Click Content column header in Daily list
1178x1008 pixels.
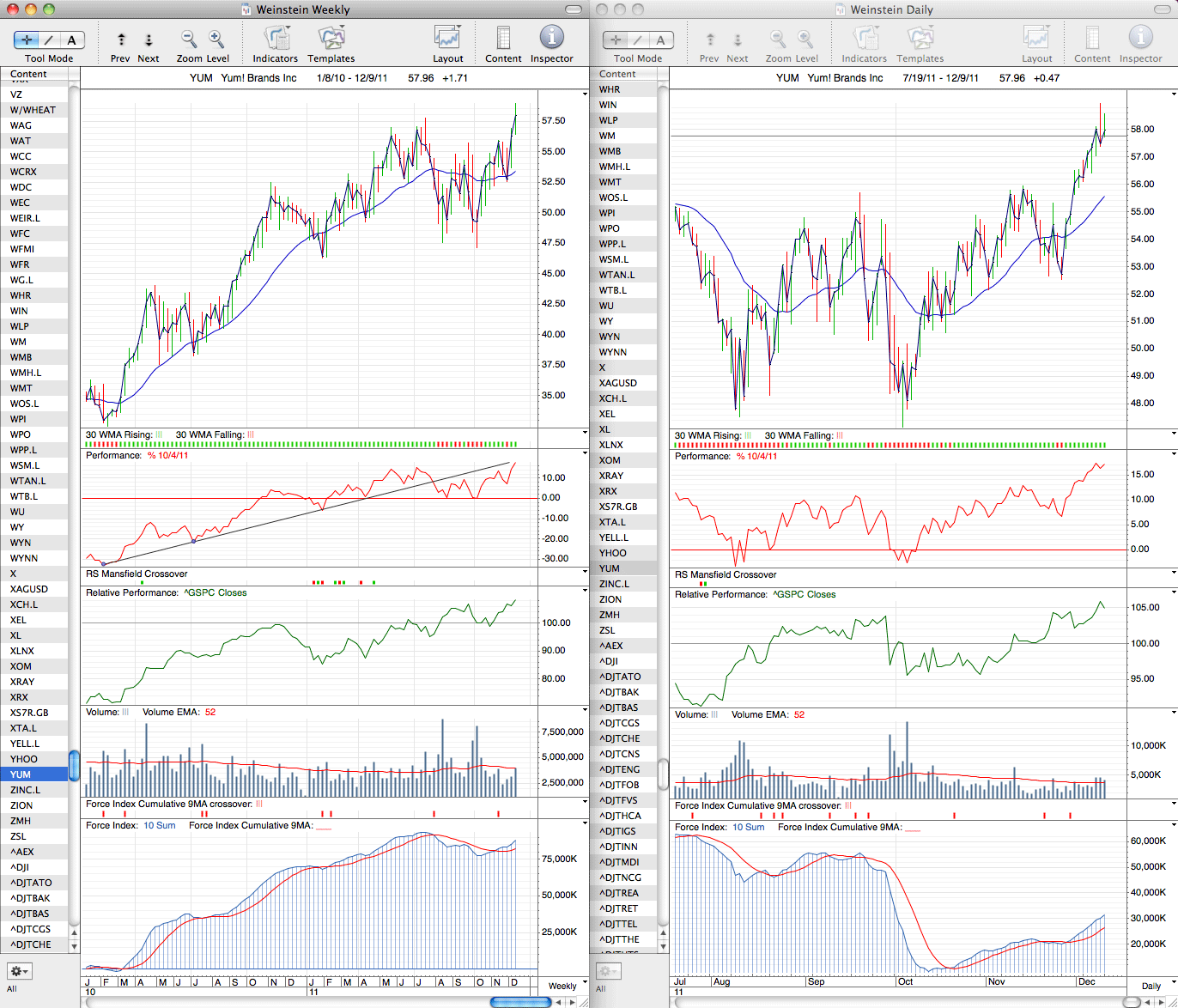coord(623,74)
